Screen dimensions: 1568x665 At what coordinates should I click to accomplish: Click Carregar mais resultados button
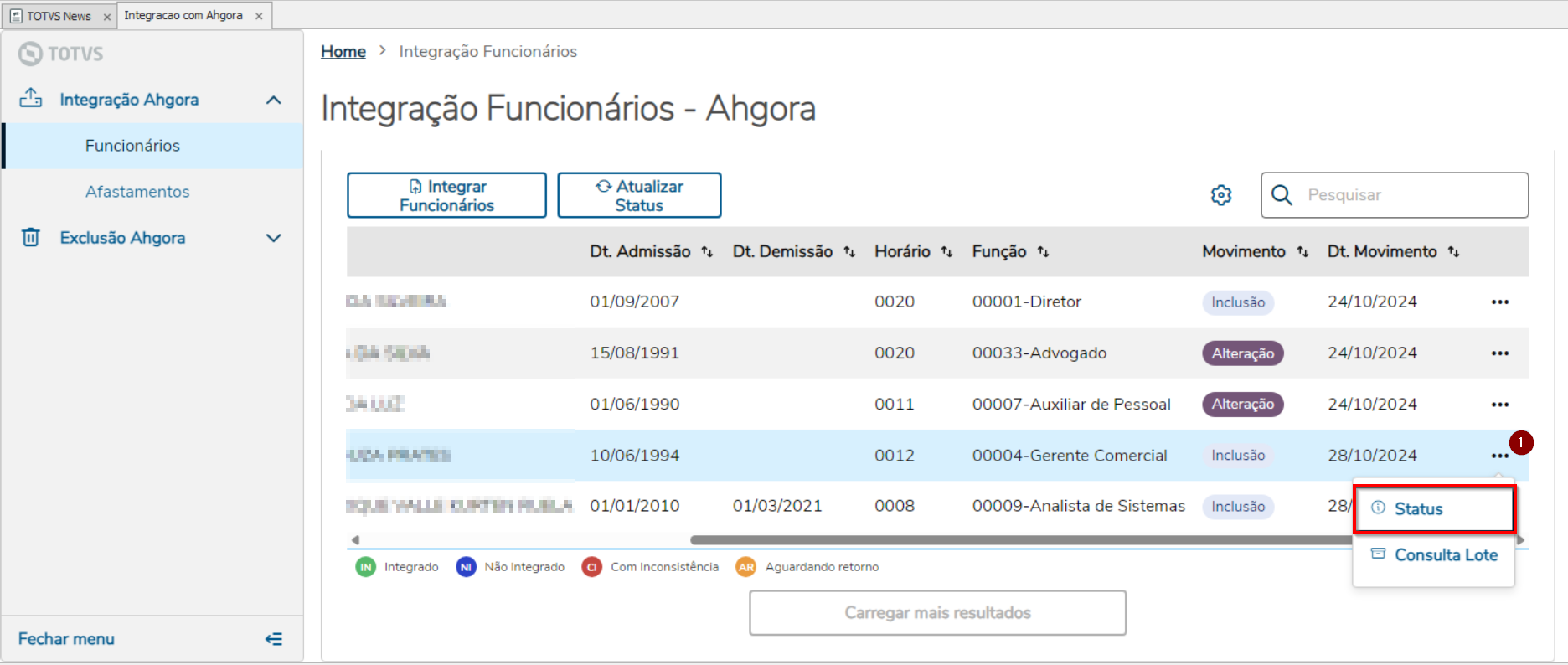click(x=937, y=613)
